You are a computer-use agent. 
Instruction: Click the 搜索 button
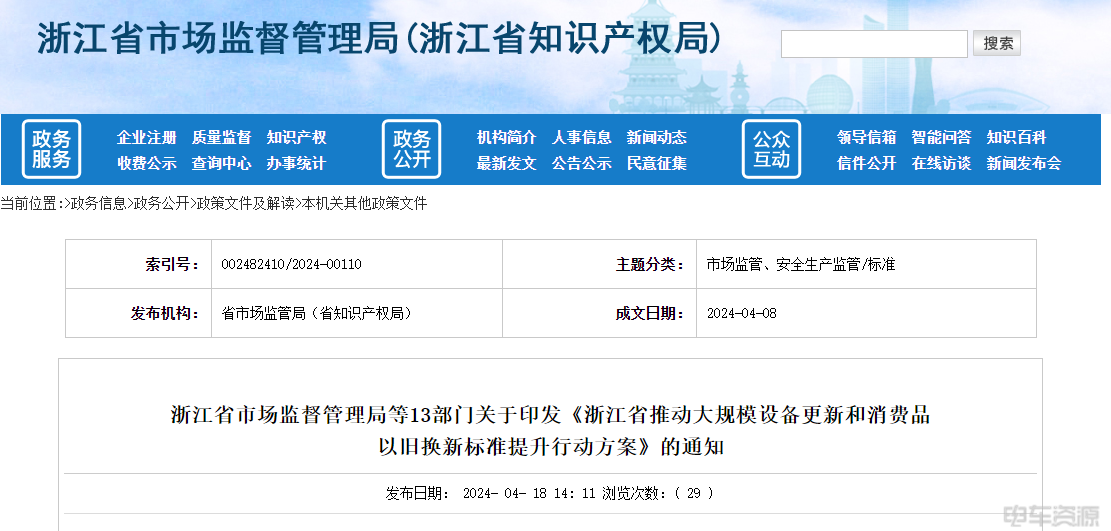[997, 43]
